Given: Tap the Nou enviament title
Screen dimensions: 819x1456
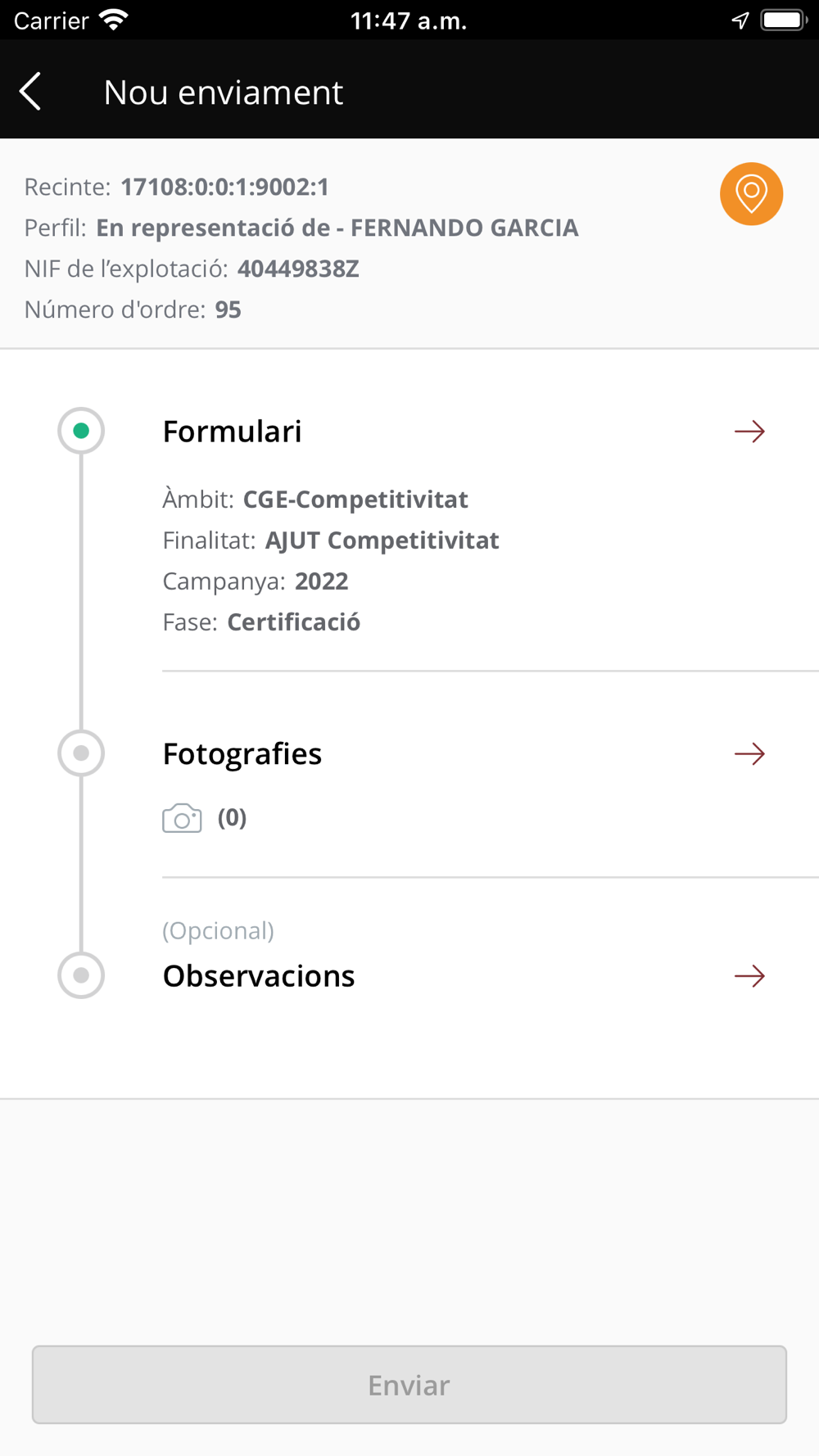Looking at the screenshot, I should coord(223,93).
